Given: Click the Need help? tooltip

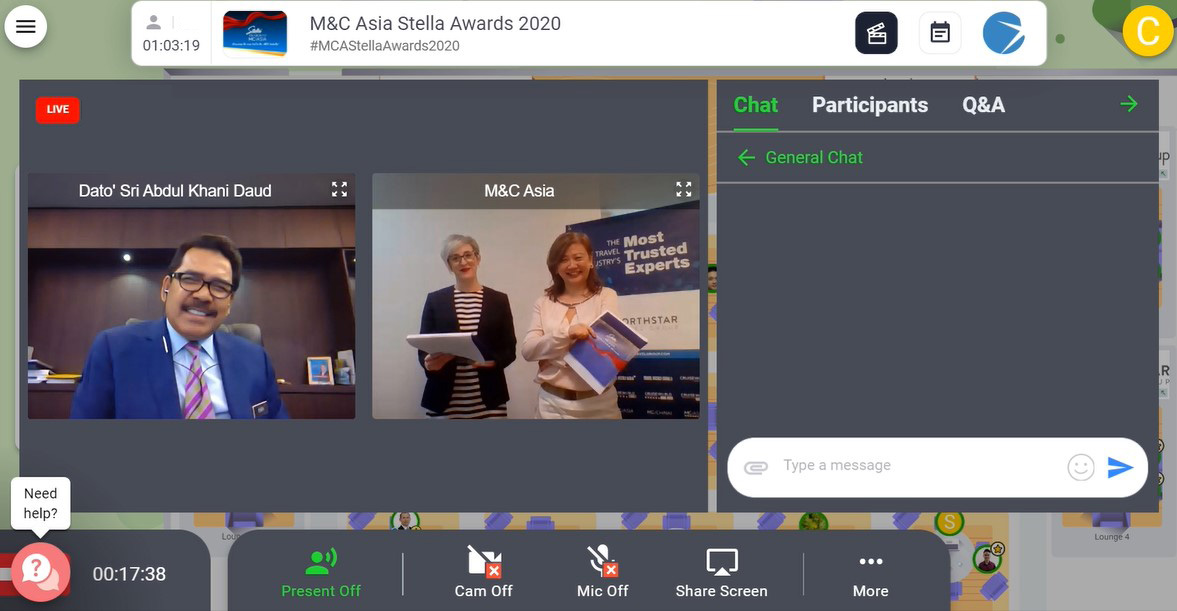Looking at the screenshot, I should [41, 504].
